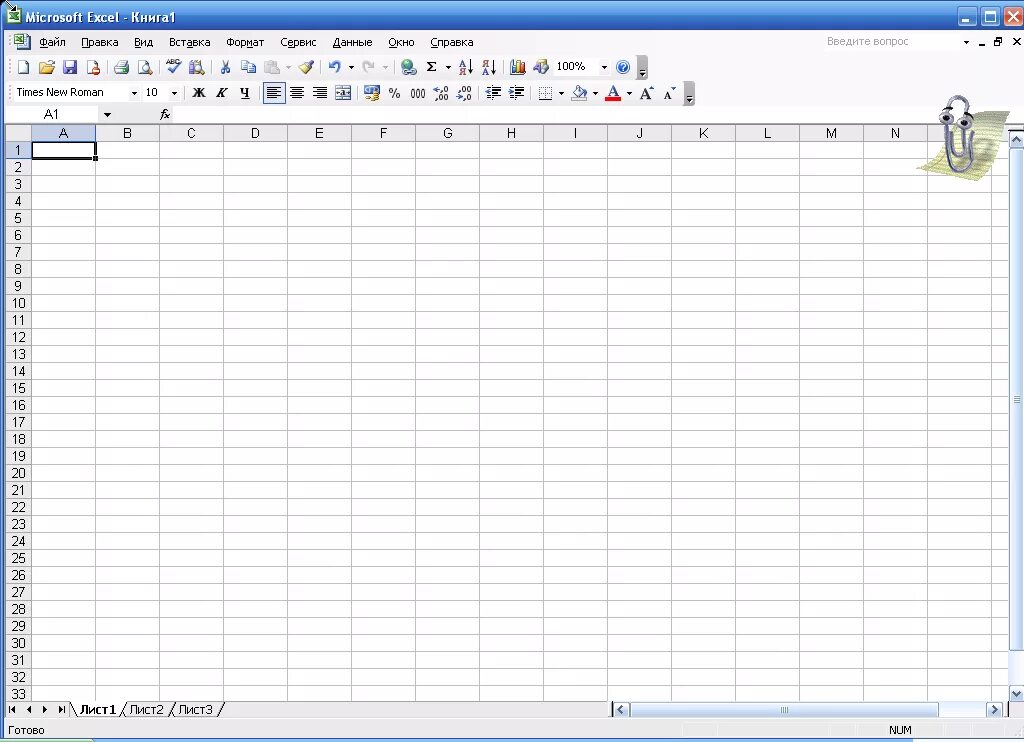Click the insert function fx button
Image resolution: width=1024 pixels, height=742 pixels.
[x=165, y=114]
